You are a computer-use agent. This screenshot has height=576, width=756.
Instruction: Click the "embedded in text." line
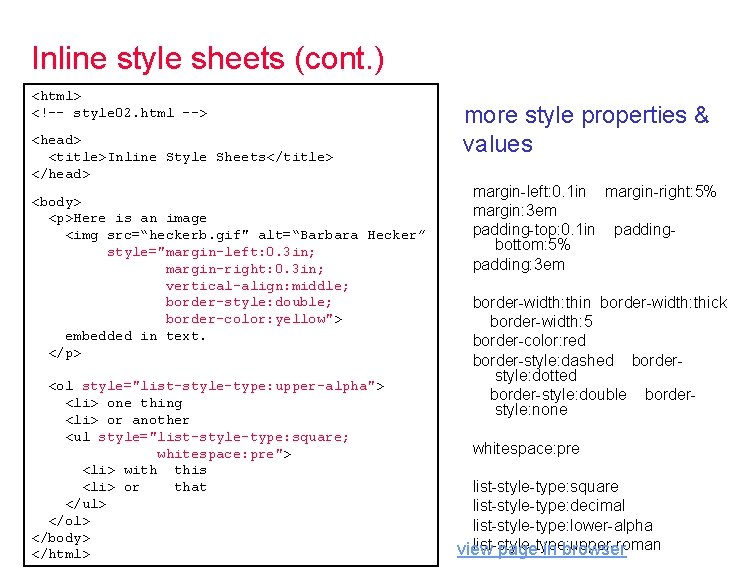[136, 336]
